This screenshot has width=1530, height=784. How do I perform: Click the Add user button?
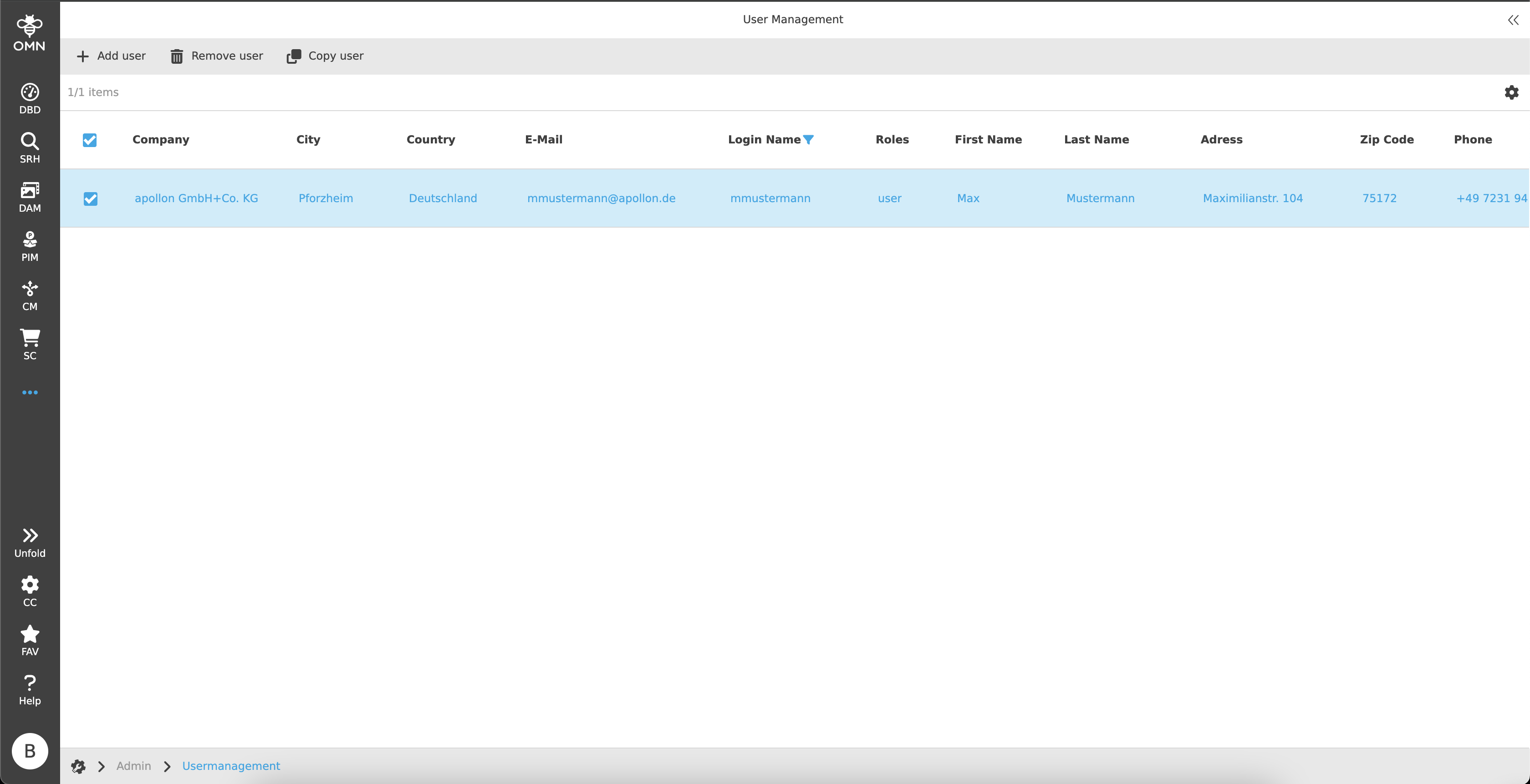point(111,56)
